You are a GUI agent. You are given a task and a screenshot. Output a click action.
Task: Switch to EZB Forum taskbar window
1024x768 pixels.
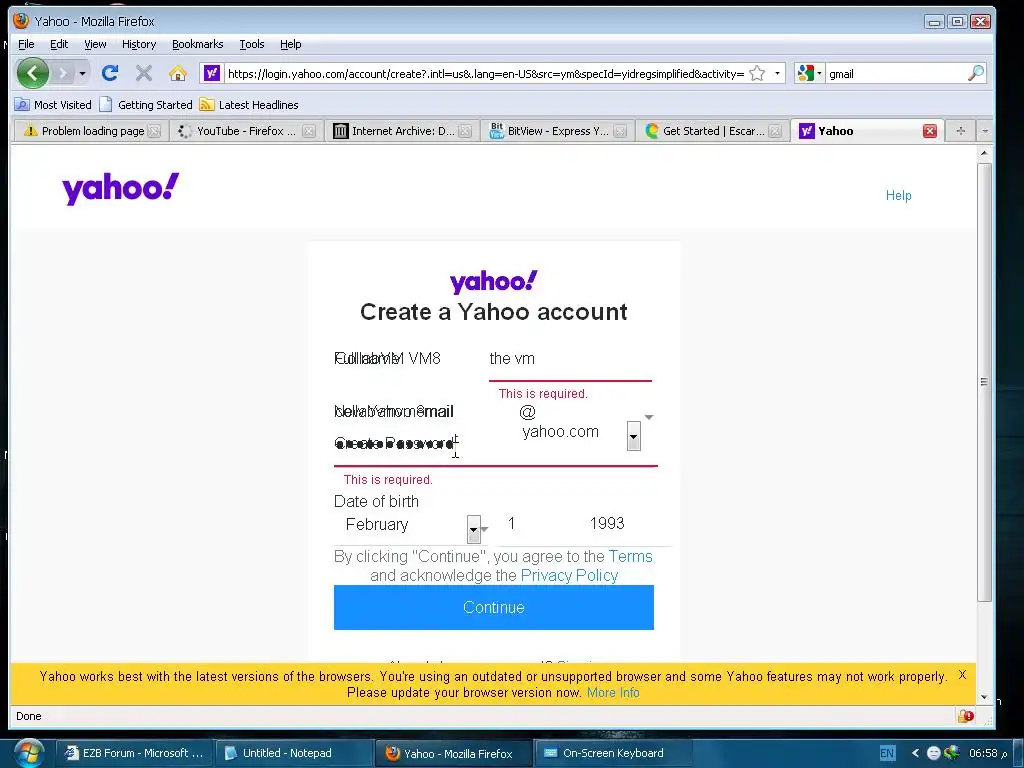tap(134, 753)
